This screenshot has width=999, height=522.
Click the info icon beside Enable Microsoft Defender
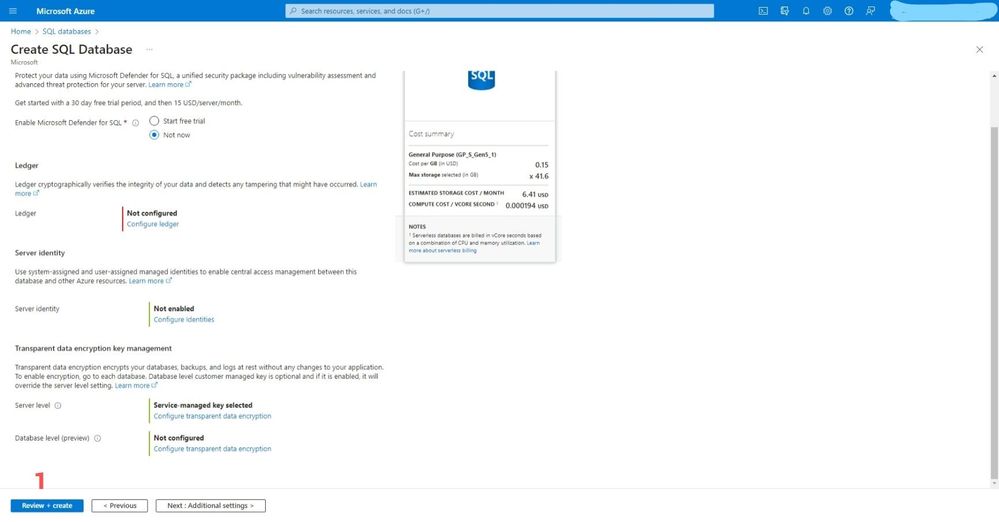[x=135, y=123]
